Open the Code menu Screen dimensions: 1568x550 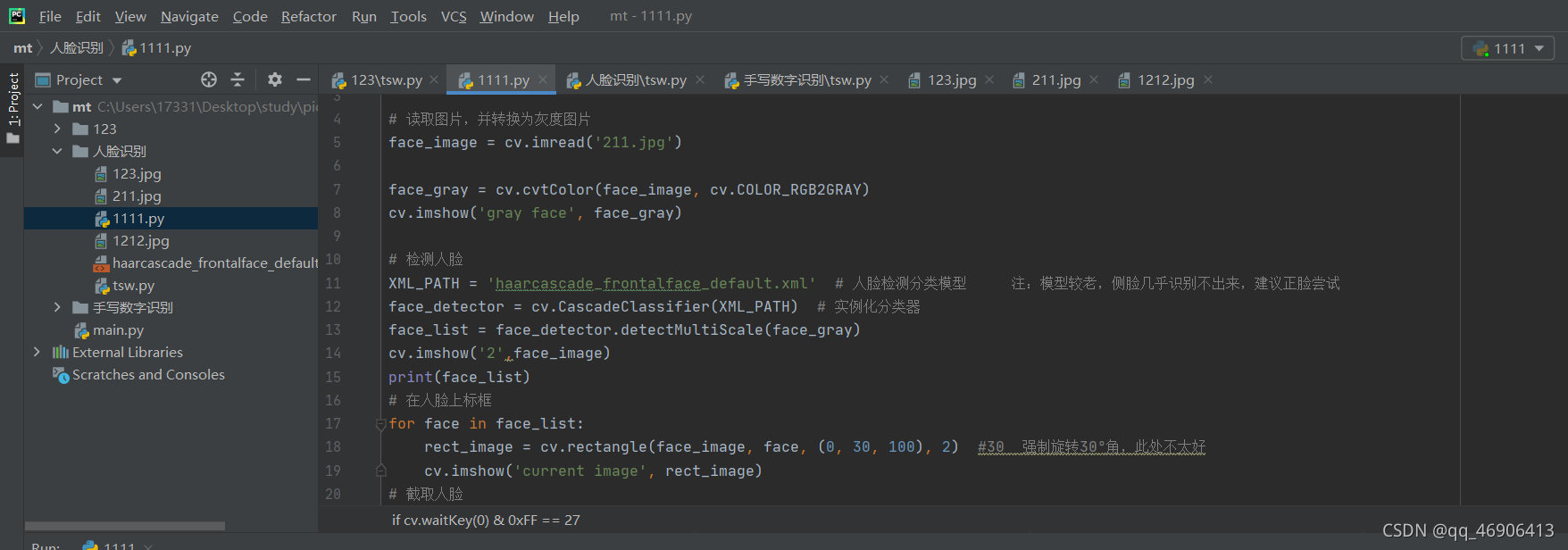250,16
